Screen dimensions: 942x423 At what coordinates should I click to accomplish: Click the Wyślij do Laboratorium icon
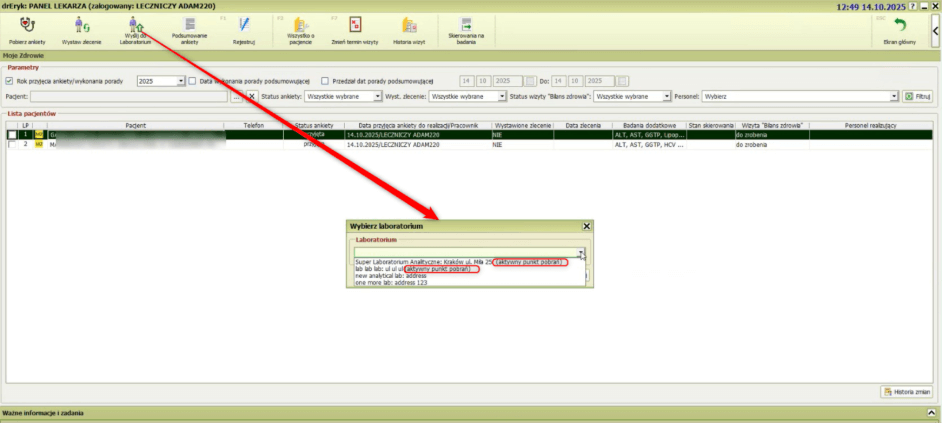[x=136, y=26]
